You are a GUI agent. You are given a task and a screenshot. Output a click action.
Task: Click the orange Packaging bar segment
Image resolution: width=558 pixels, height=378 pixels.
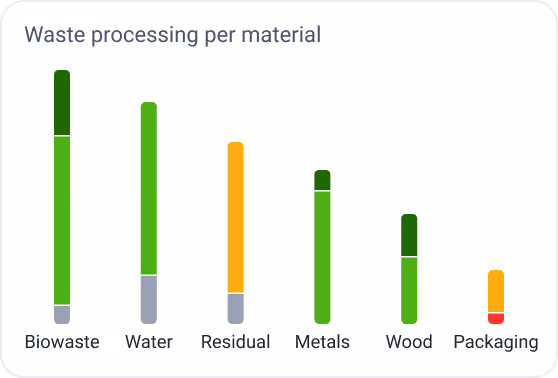point(496,291)
